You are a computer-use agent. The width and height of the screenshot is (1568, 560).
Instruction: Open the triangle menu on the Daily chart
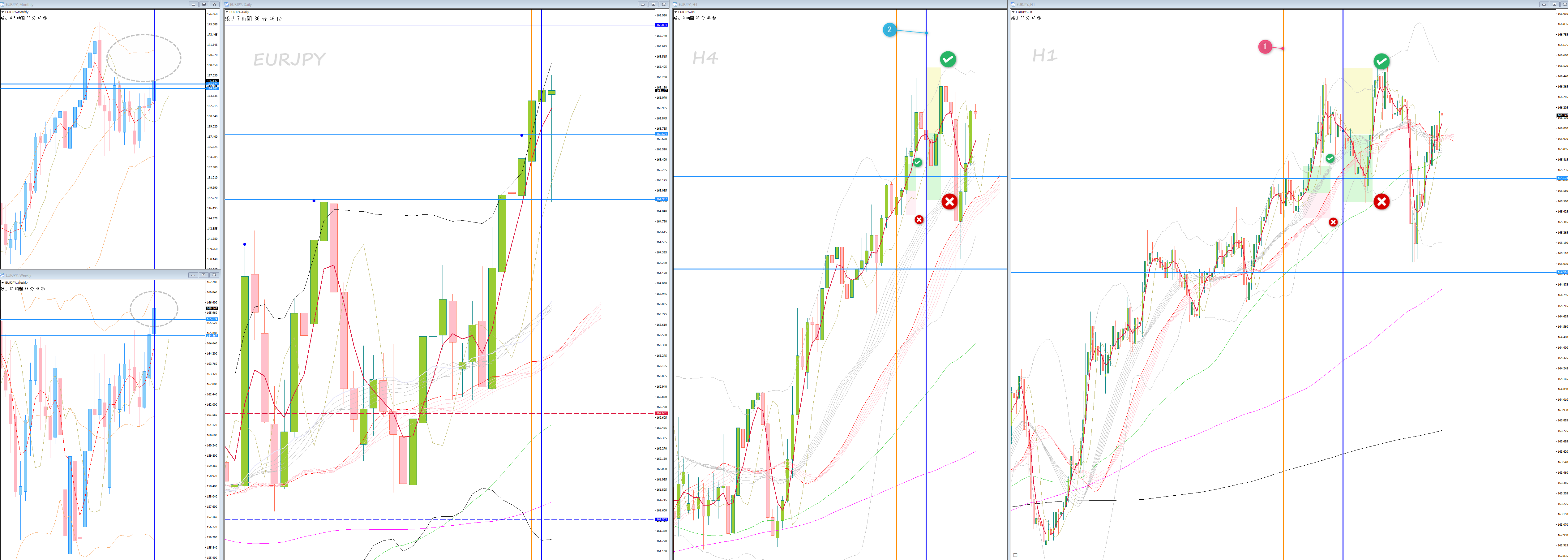click(227, 11)
